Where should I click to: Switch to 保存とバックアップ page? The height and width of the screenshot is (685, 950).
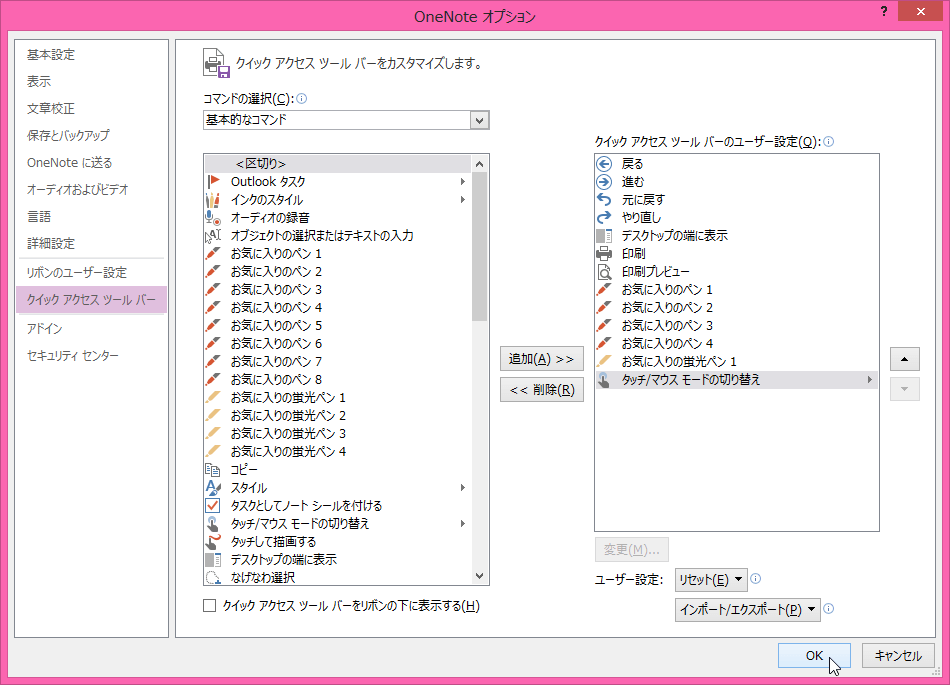pos(68,136)
